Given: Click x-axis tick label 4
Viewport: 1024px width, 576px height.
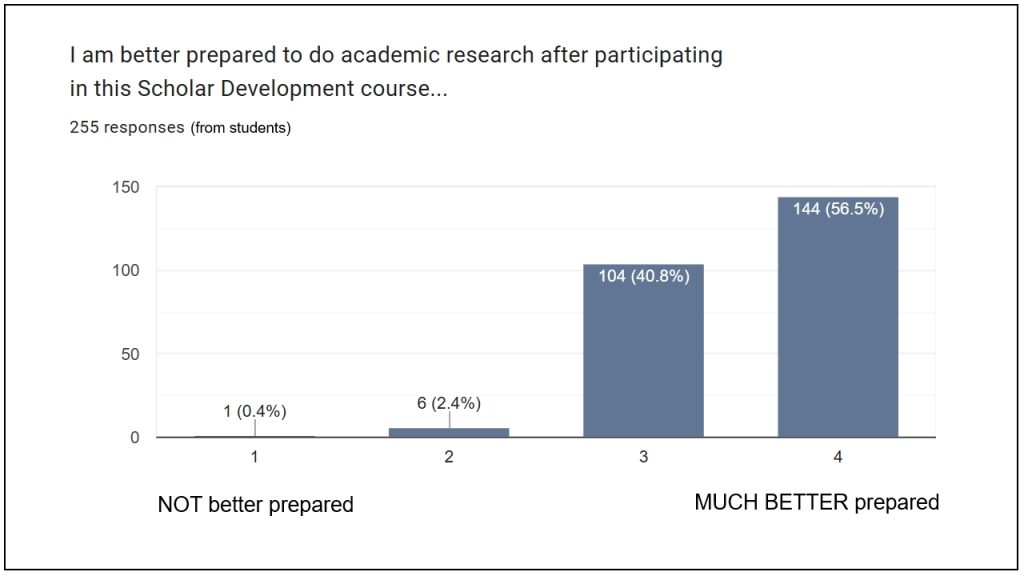Looking at the screenshot, I should 838,457.
